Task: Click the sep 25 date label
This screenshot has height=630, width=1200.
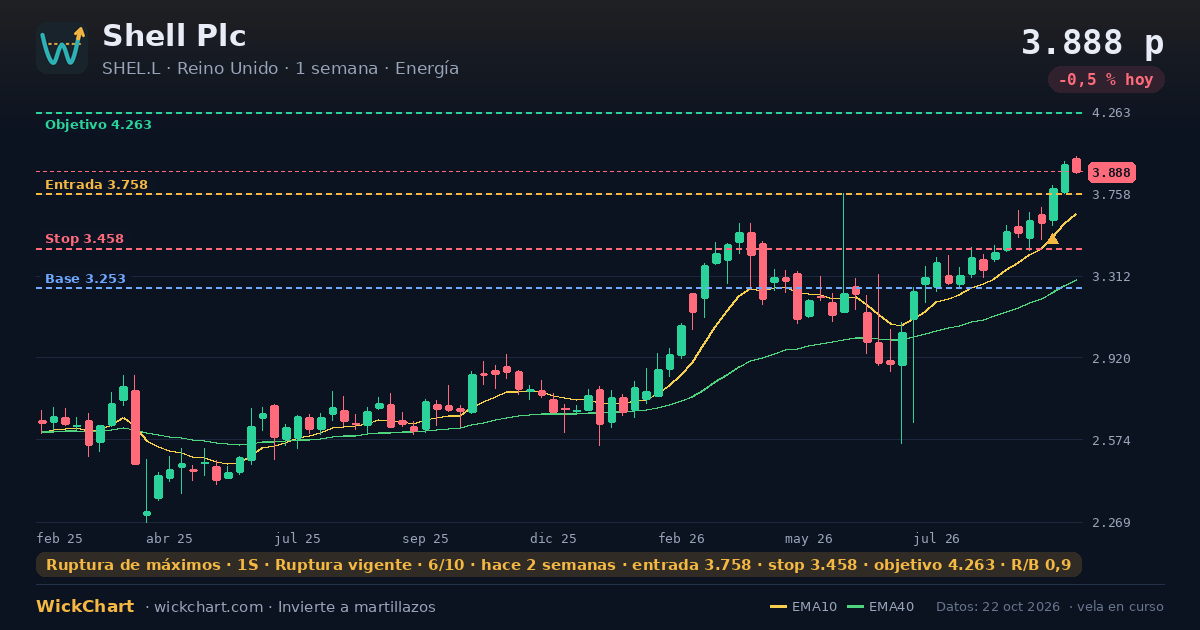Action: [425, 538]
